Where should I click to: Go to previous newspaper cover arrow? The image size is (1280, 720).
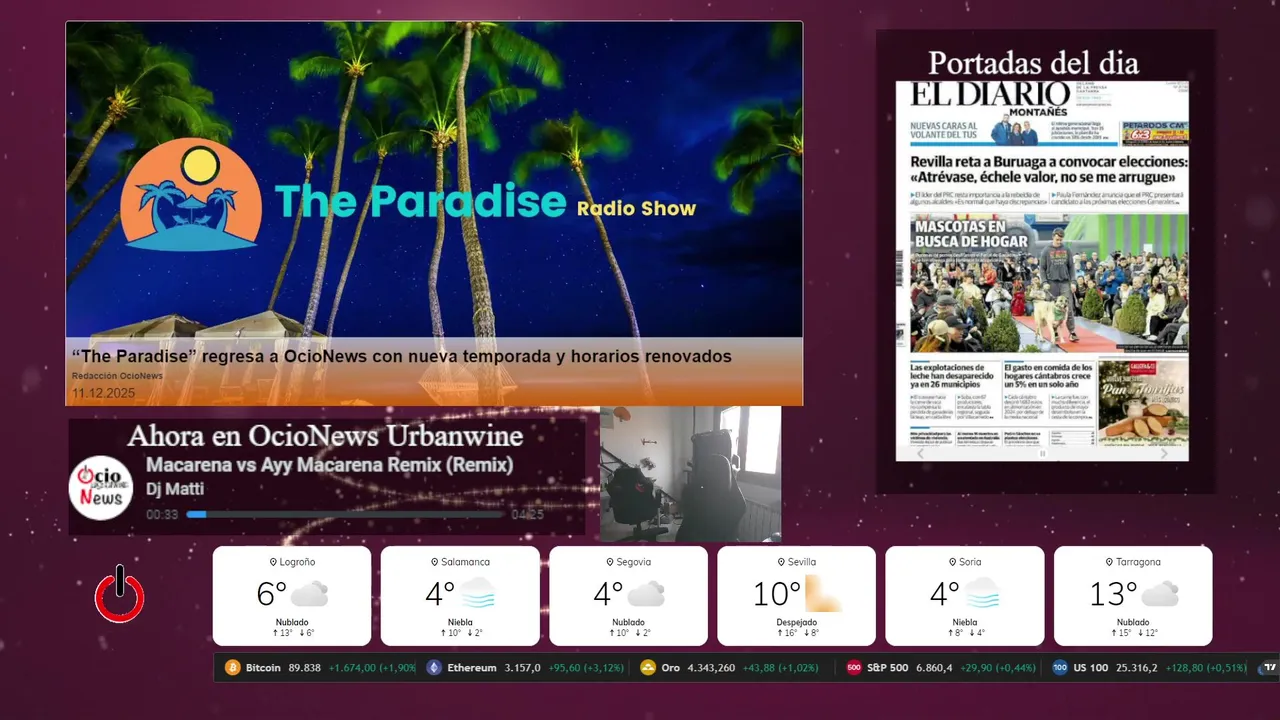pos(922,453)
